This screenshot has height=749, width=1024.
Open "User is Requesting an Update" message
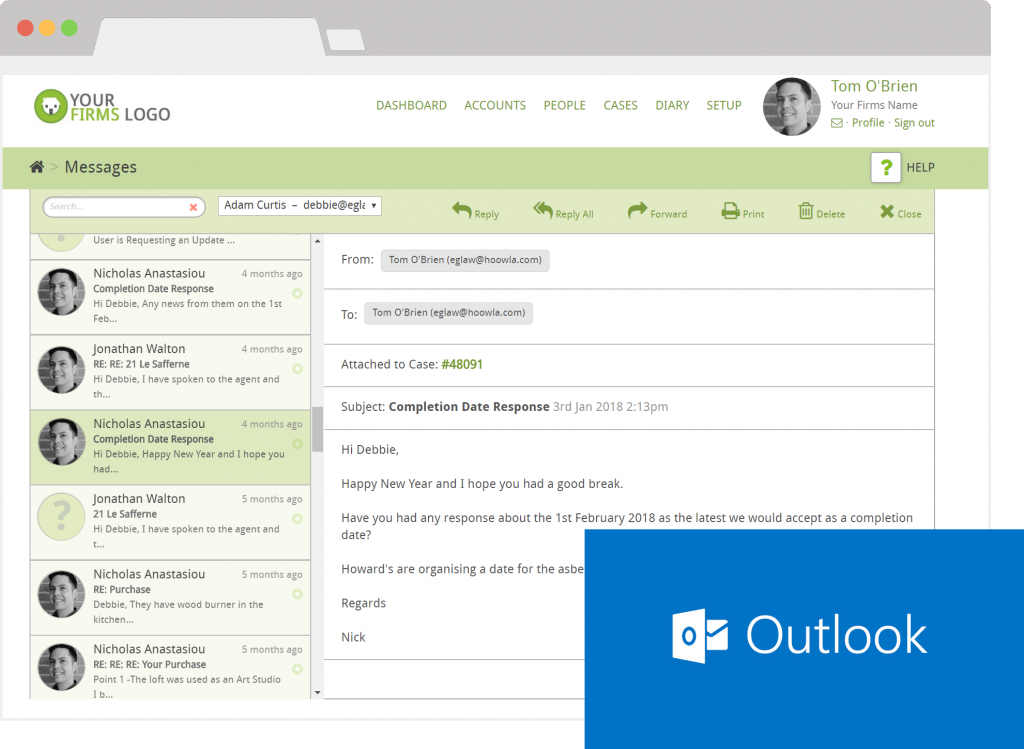pyautogui.click(x=170, y=246)
